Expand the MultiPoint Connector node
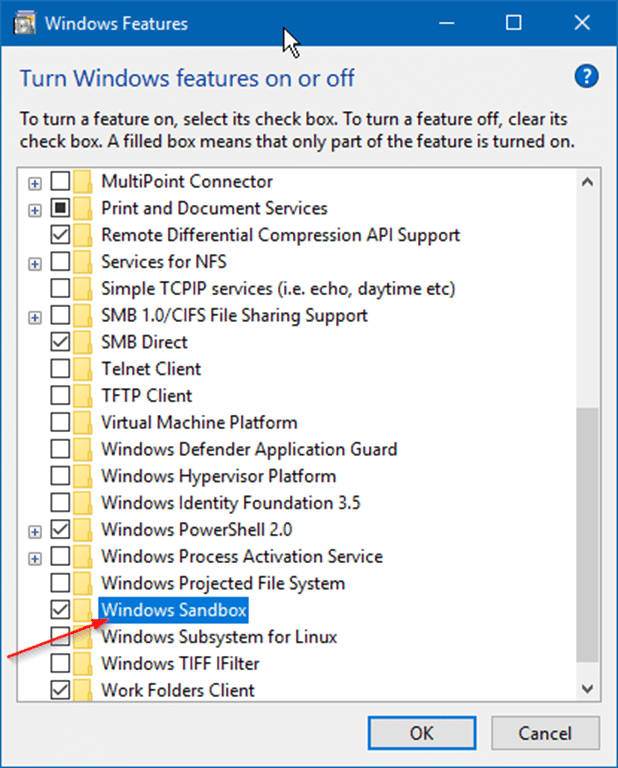Image resolution: width=618 pixels, height=768 pixels. pyautogui.click(x=35, y=184)
